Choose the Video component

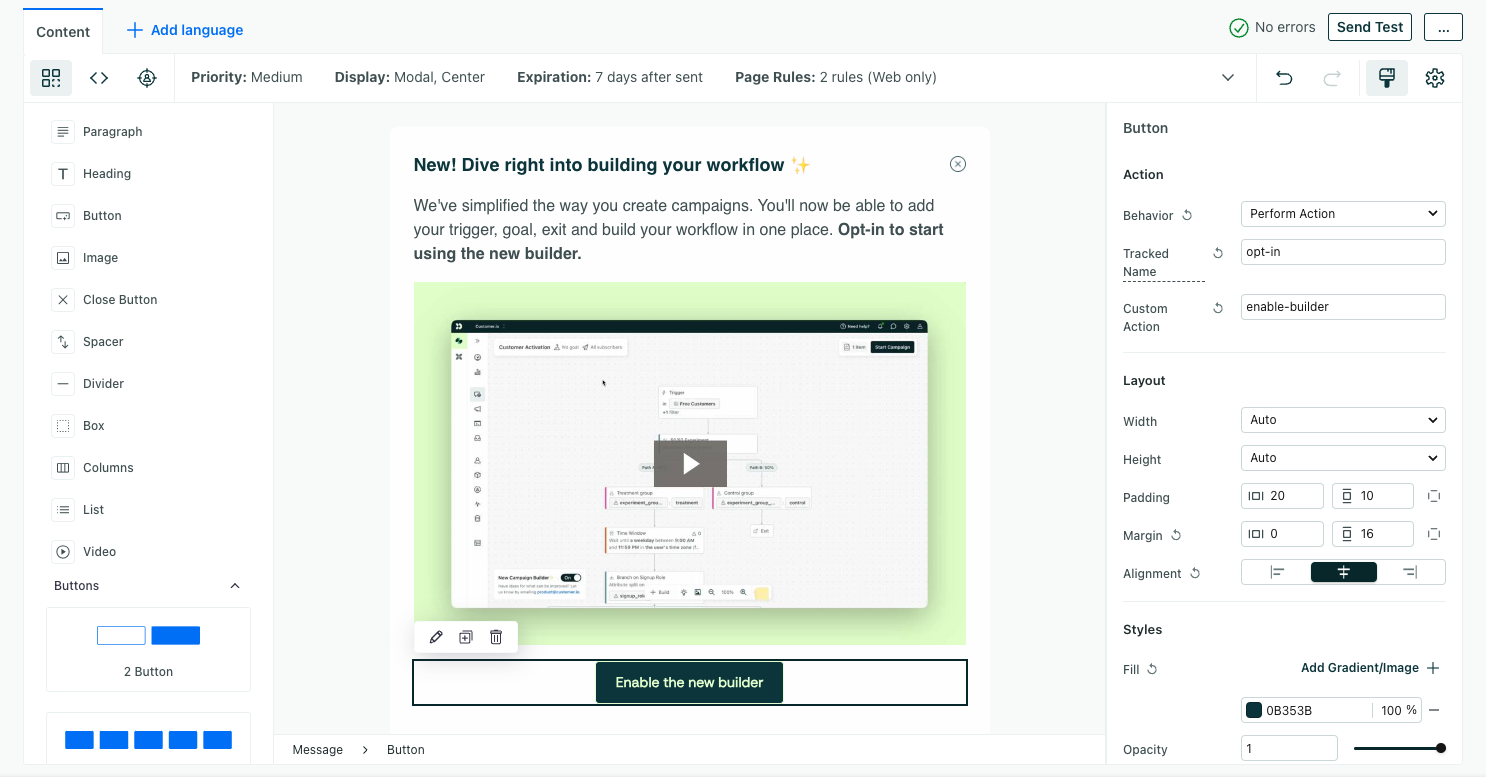pyautogui.click(x=99, y=552)
